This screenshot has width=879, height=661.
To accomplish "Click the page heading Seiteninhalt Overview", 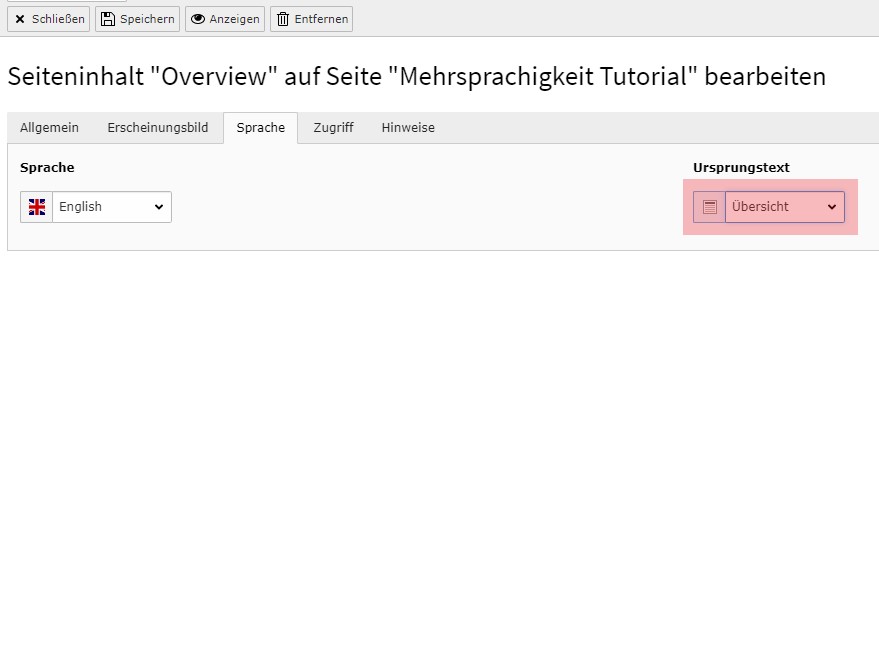I will tap(417, 76).
